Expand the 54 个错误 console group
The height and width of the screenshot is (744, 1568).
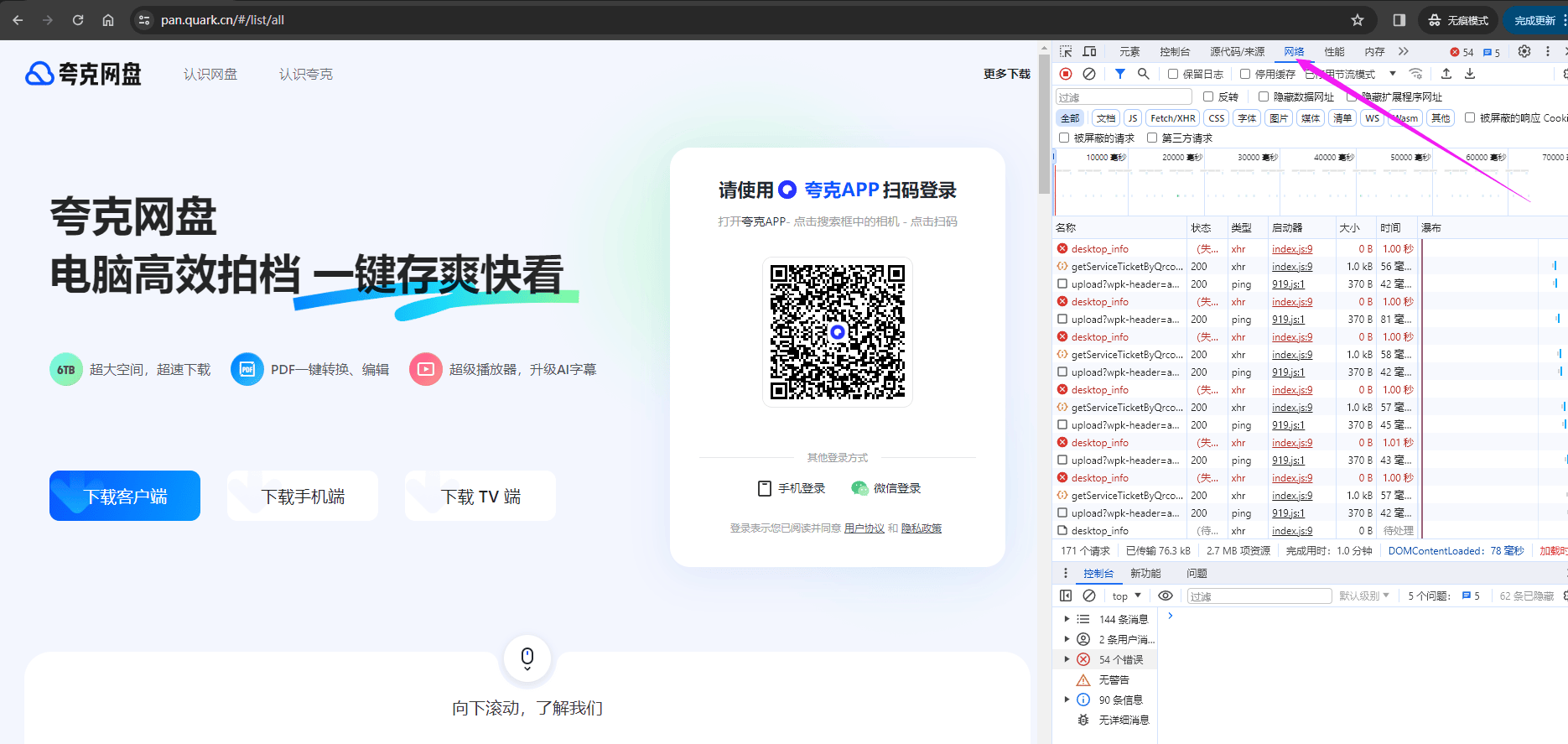1067,659
